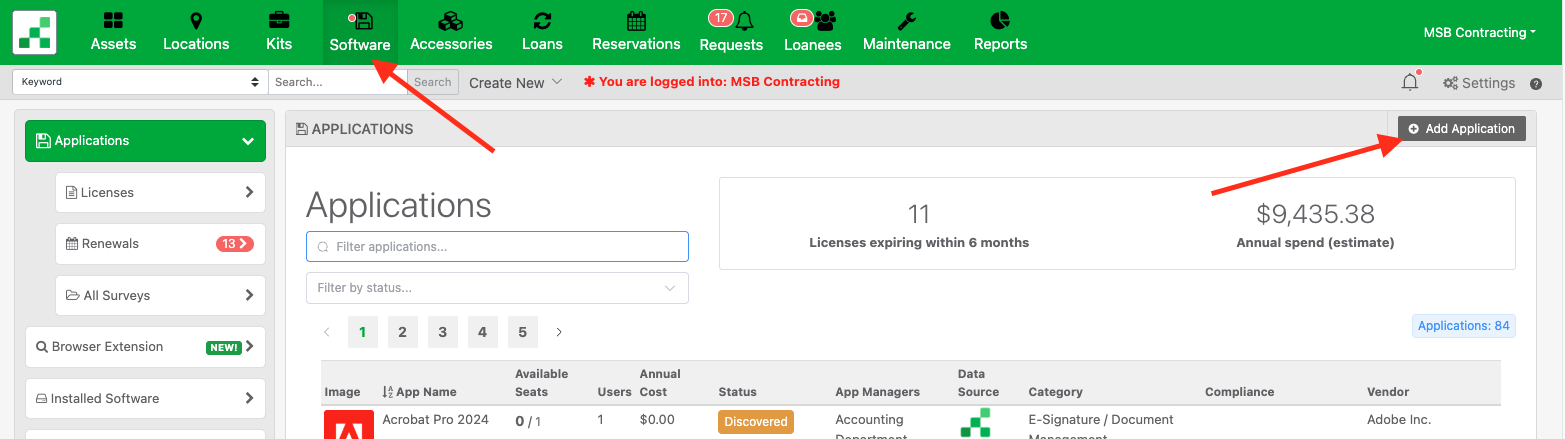View Requests with 17 badge
The image size is (1565, 439).
pos(731,32)
